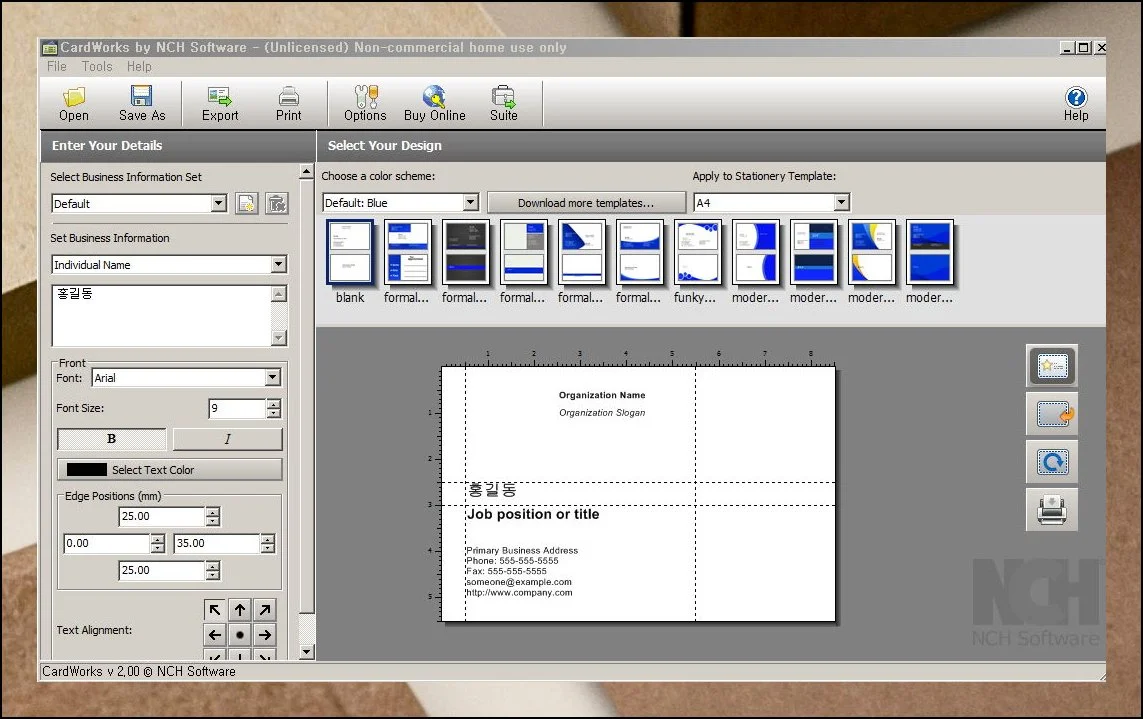Image resolution: width=1143 pixels, height=719 pixels.
Task: Open the Tools menu
Action: 97,66
